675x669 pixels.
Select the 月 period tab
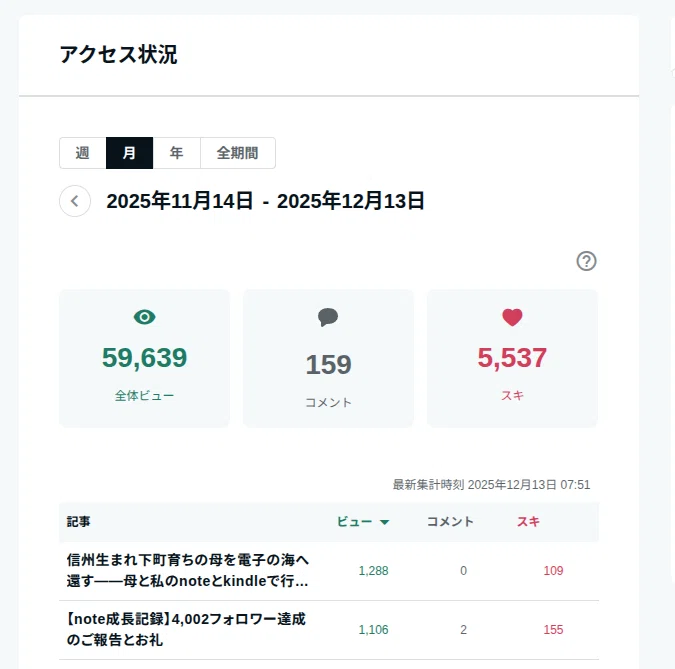click(x=130, y=153)
